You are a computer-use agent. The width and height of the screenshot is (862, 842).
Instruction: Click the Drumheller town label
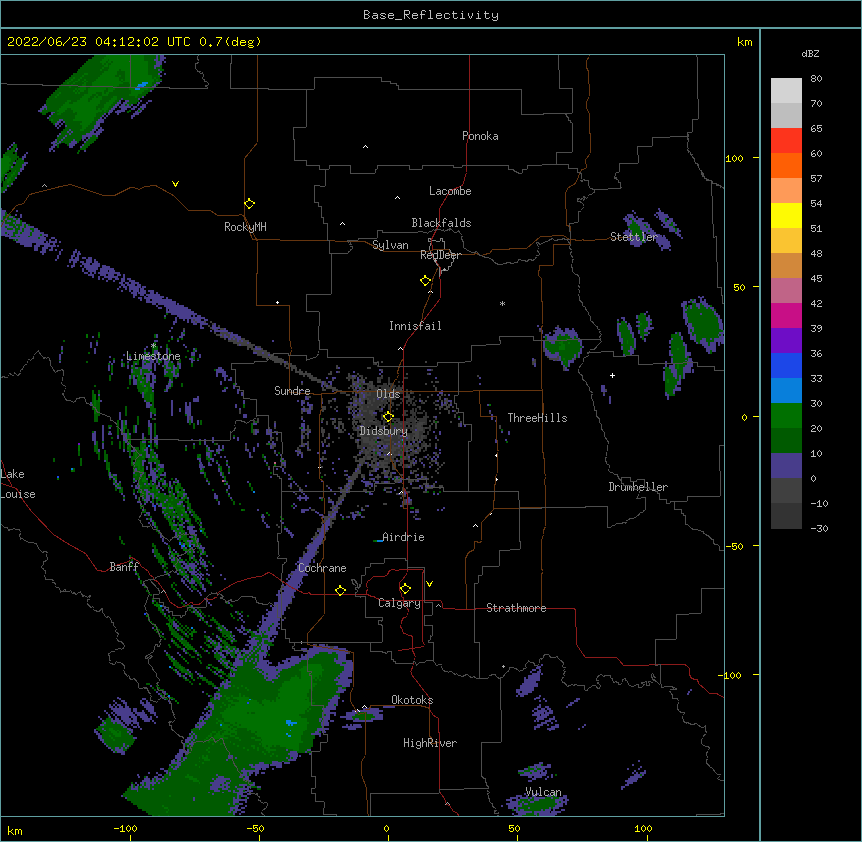[x=638, y=487]
